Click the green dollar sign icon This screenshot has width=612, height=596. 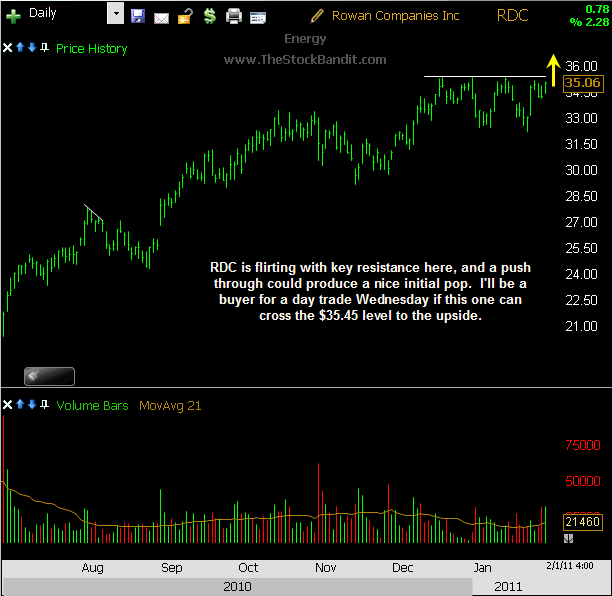[x=208, y=16]
